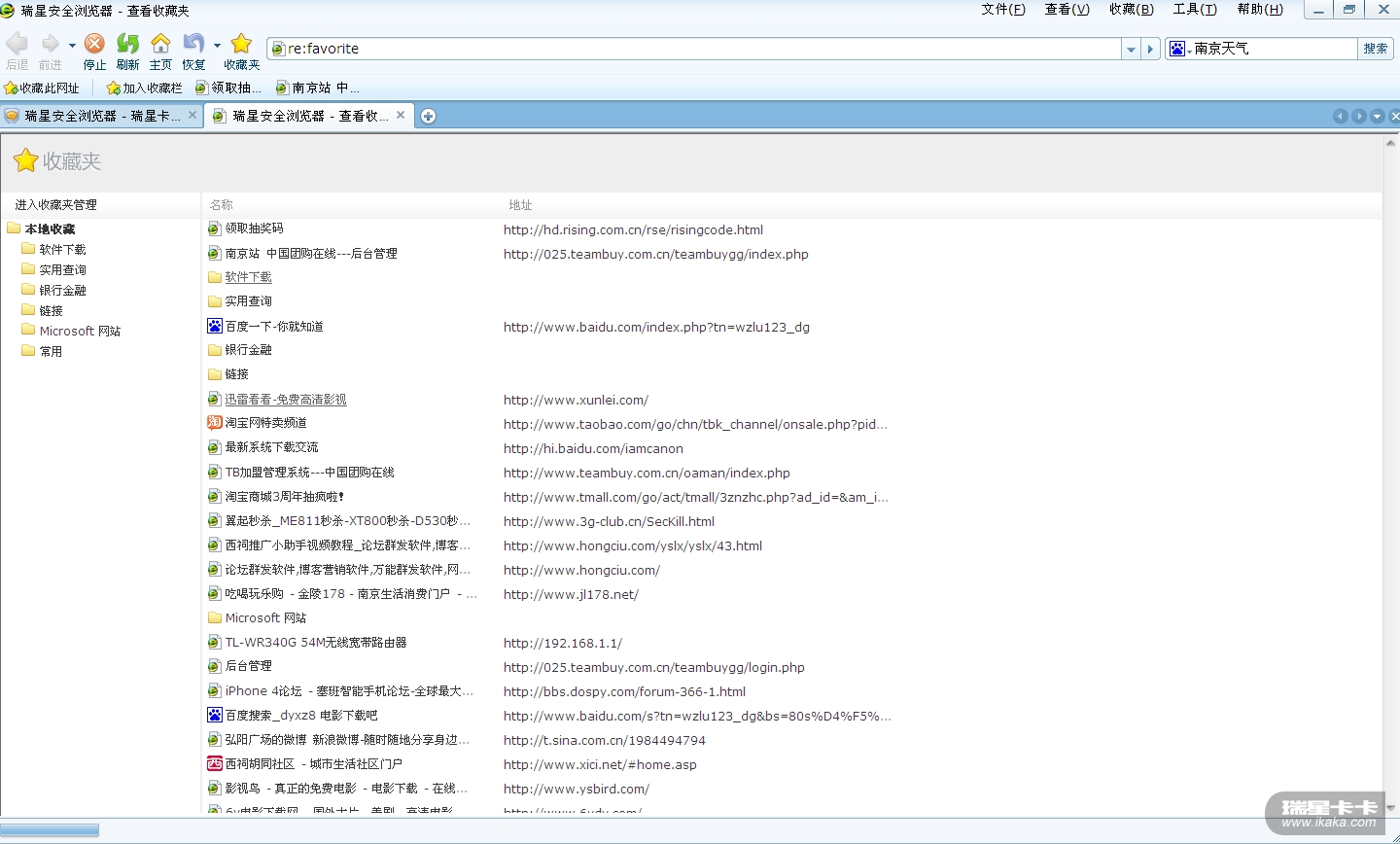
Task: Click the tab strip scroll-right arrow
Action: [x=1359, y=116]
